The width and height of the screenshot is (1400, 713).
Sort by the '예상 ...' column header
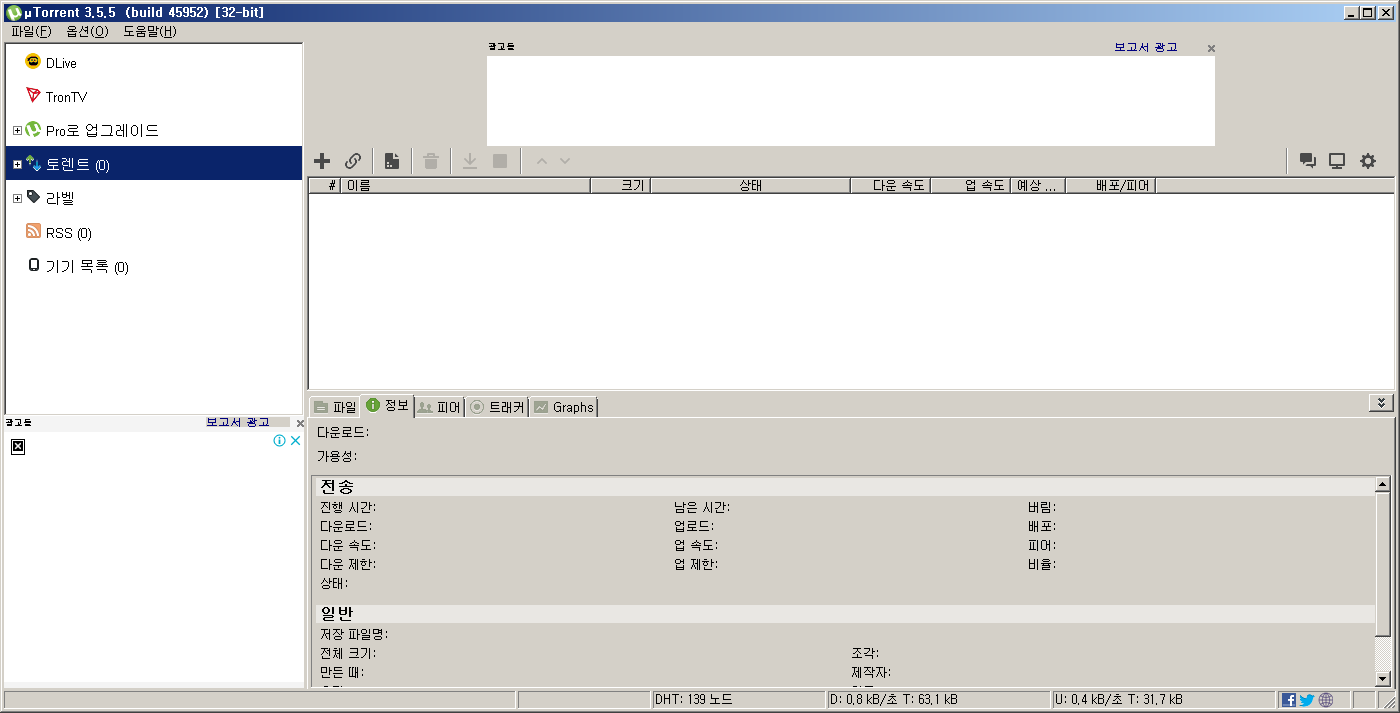click(x=1038, y=185)
